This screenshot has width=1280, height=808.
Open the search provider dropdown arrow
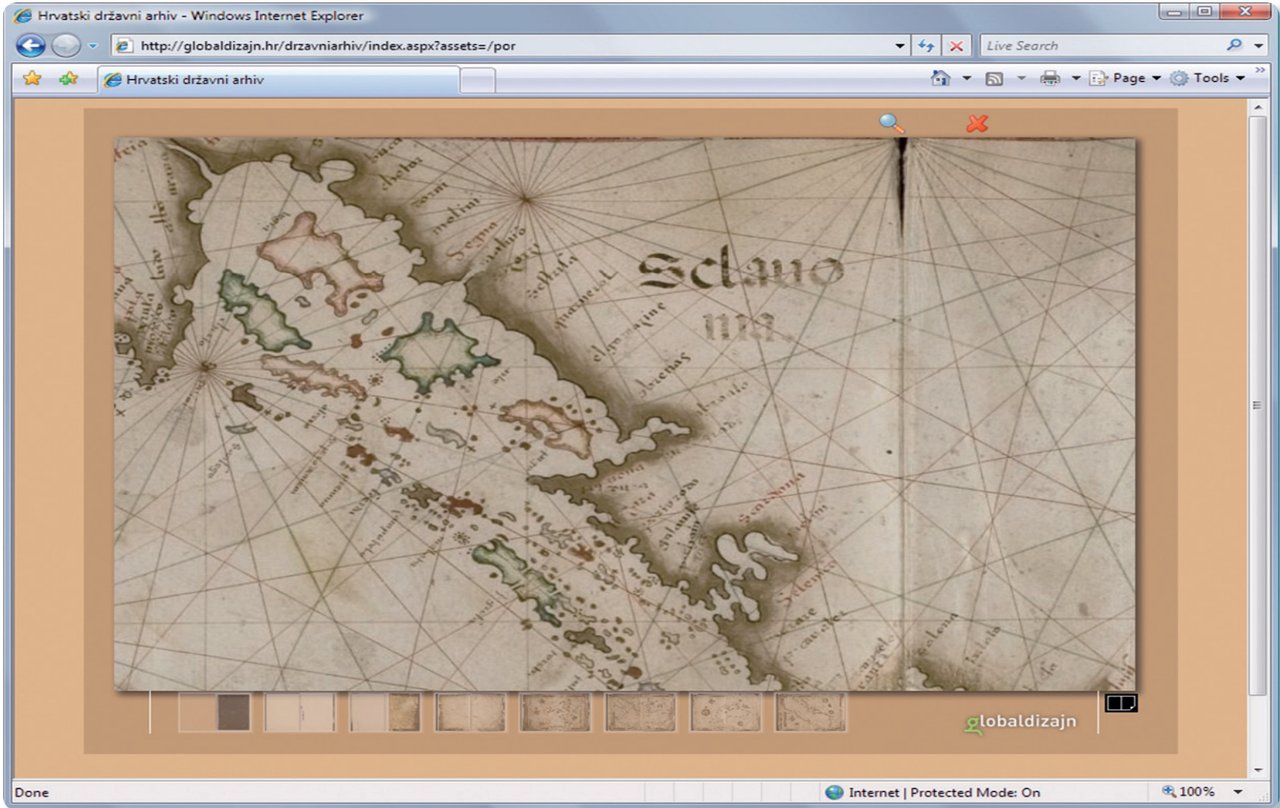tap(1258, 46)
